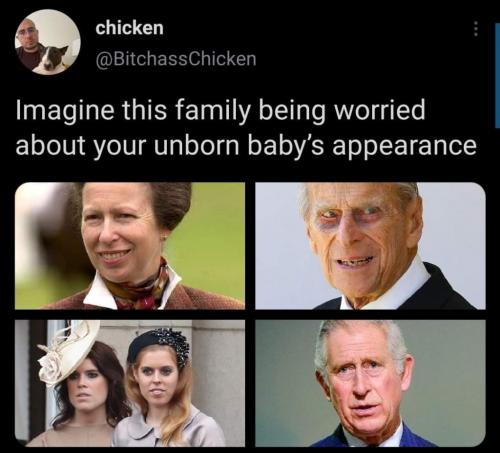Click the man with glasses in avatar
500x453 pixels.
coord(28,43)
